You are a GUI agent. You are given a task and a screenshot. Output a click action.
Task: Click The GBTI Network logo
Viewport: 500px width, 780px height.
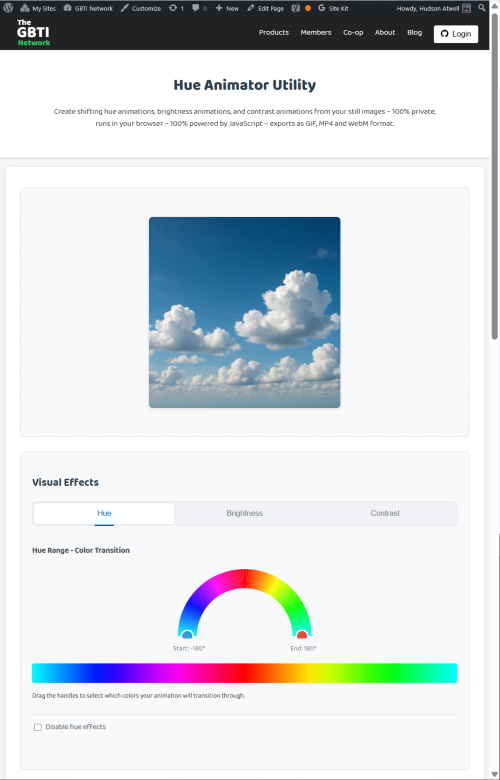(x=33, y=33)
